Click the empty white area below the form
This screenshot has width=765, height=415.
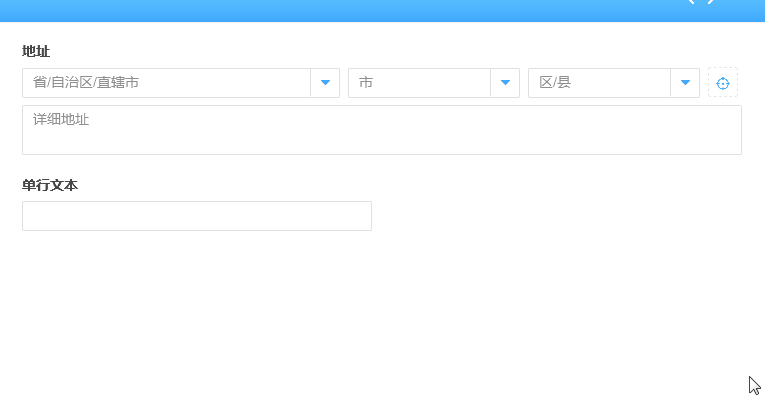coord(380,320)
